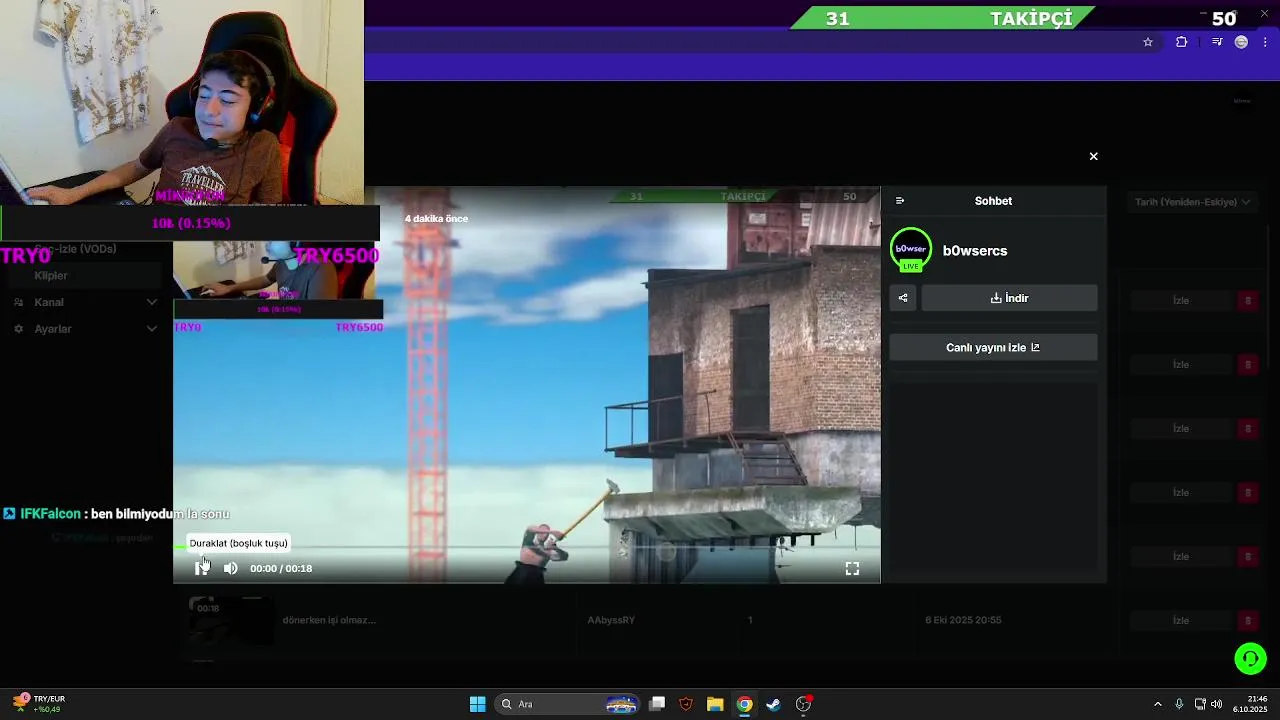Open Task View from the taskbar
The image size is (1280, 720).
click(657, 704)
